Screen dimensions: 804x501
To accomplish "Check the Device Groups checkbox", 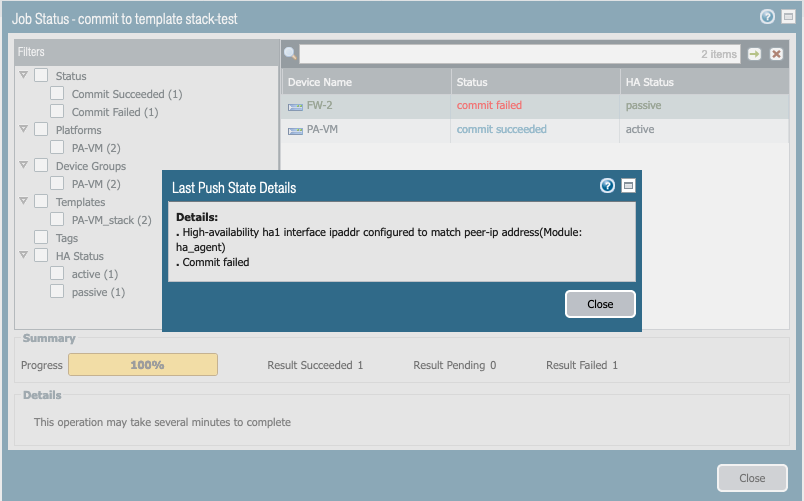I will 41,165.
